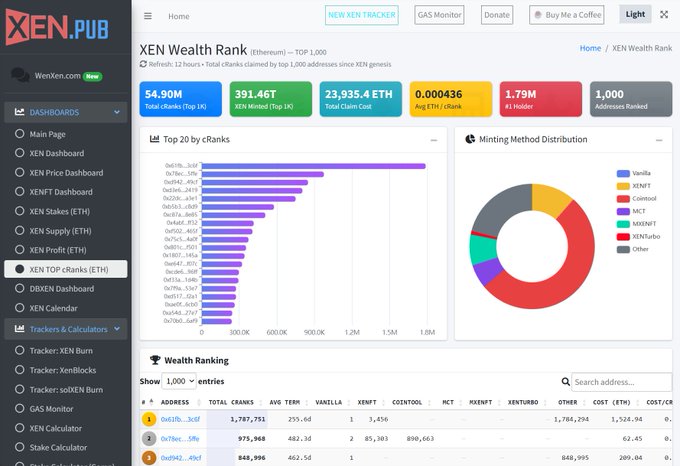The height and width of the screenshot is (466, 680).
Task: Select XEN TOP cRanks (ETH)
Action: (x=66, y=269)
